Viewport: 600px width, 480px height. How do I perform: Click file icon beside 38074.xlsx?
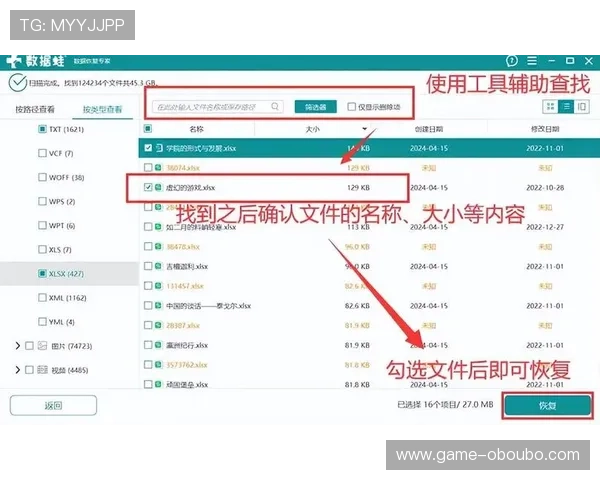pyautogui.click(x=158, y=167)
